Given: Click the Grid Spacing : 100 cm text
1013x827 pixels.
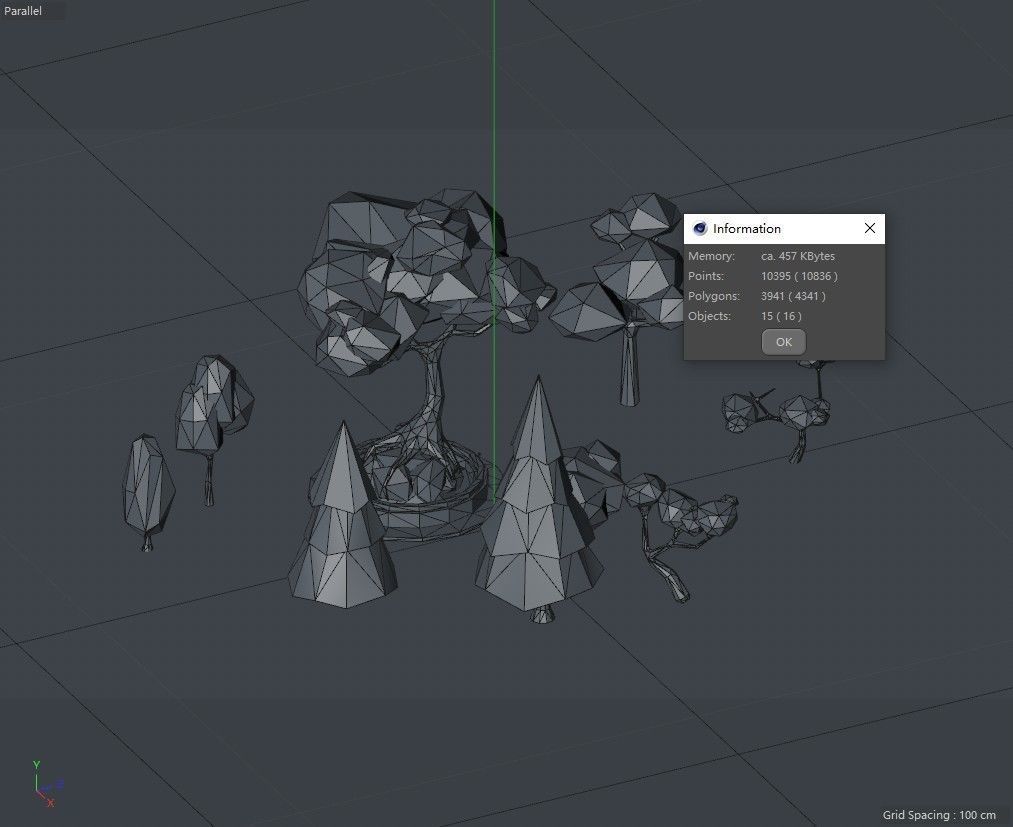Looking at the screenshot, I should 939,815.
